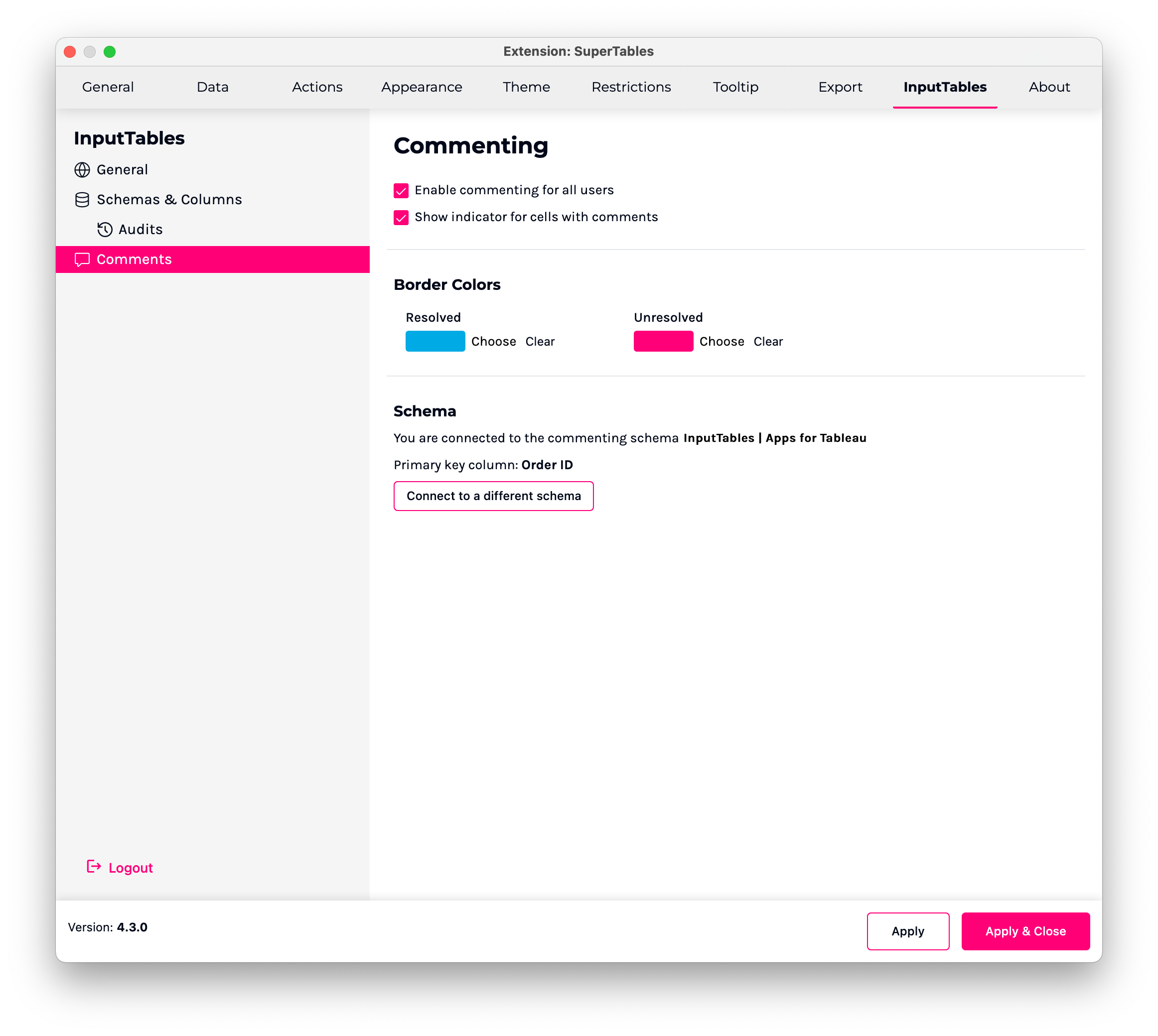
Task: Uncheck Enable commenting for all users
Action: (x=402, y=191)
